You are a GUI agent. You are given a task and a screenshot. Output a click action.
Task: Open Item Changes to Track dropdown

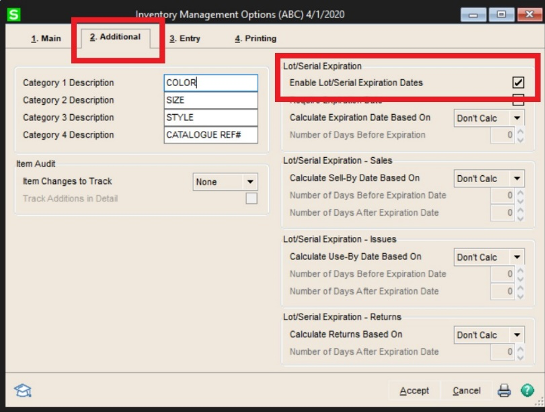[225, 181]
